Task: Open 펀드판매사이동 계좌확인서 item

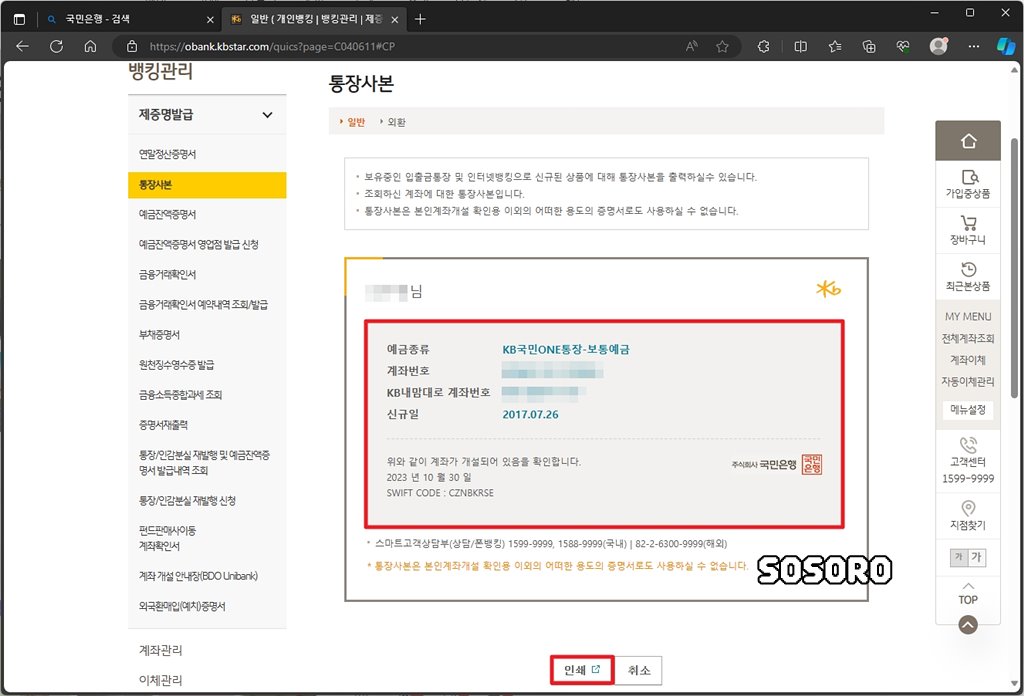Action: pyautogui.click(x=167, y=538)
